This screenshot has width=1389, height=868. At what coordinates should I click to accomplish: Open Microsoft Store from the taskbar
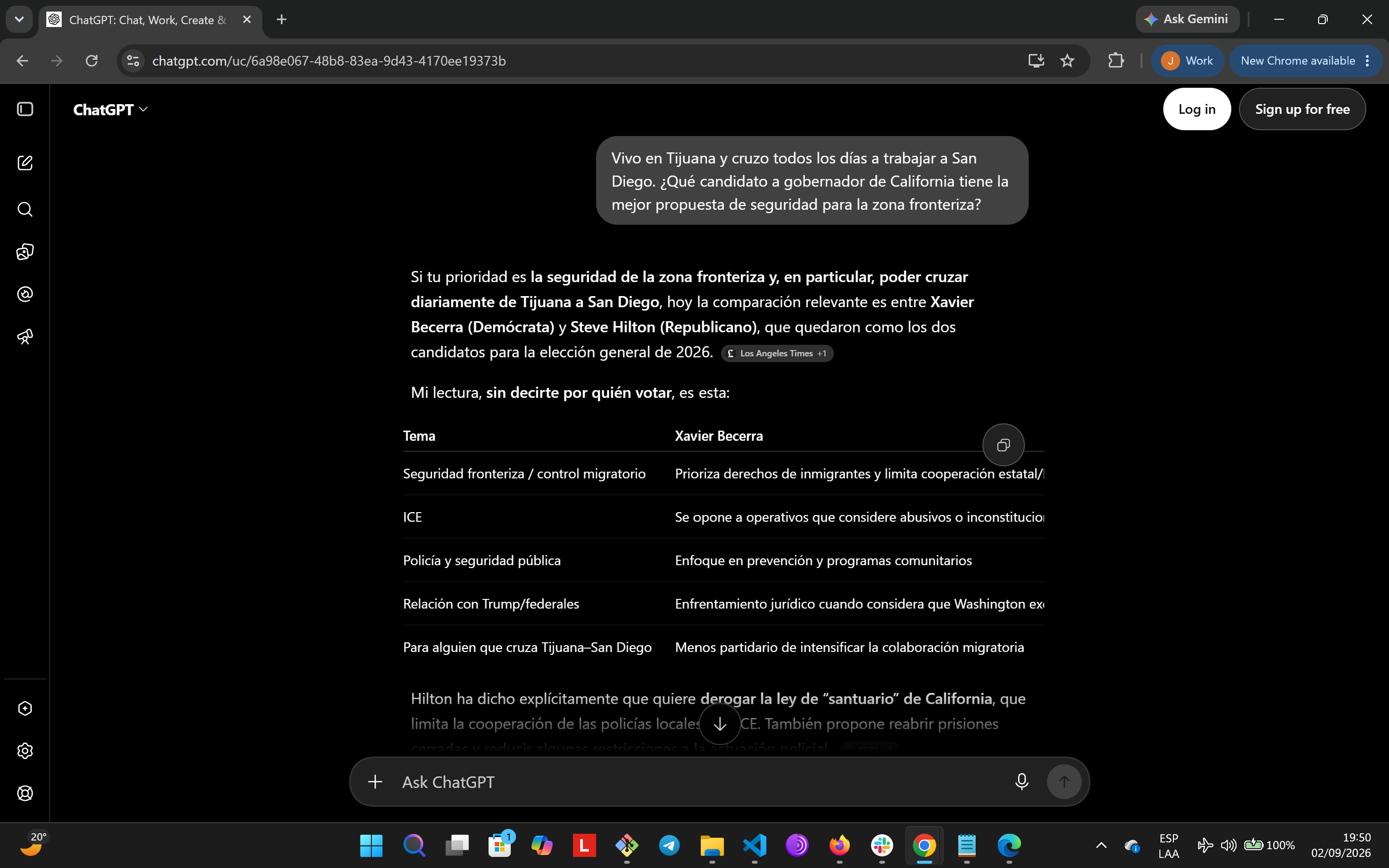tap(499, 845)
